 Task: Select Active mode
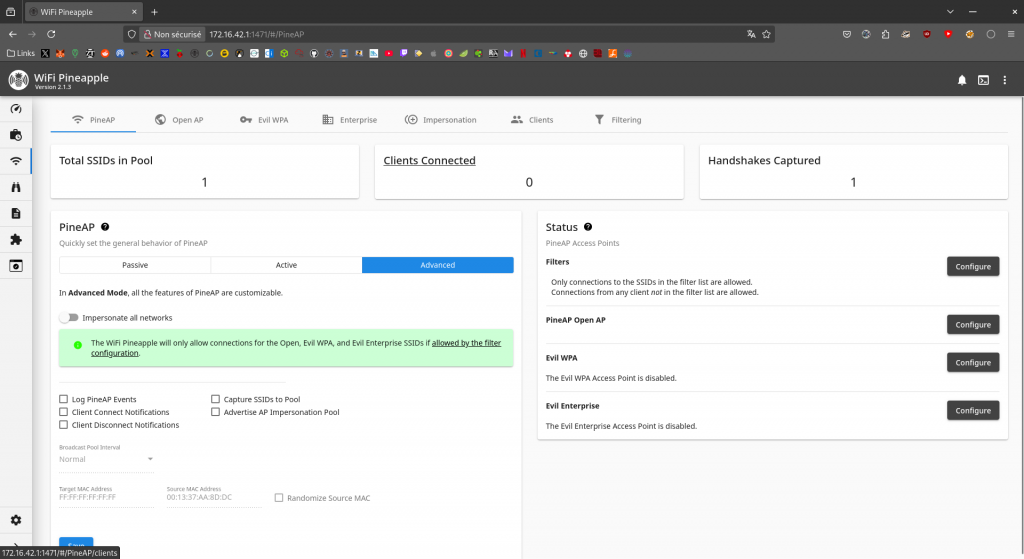286,265
